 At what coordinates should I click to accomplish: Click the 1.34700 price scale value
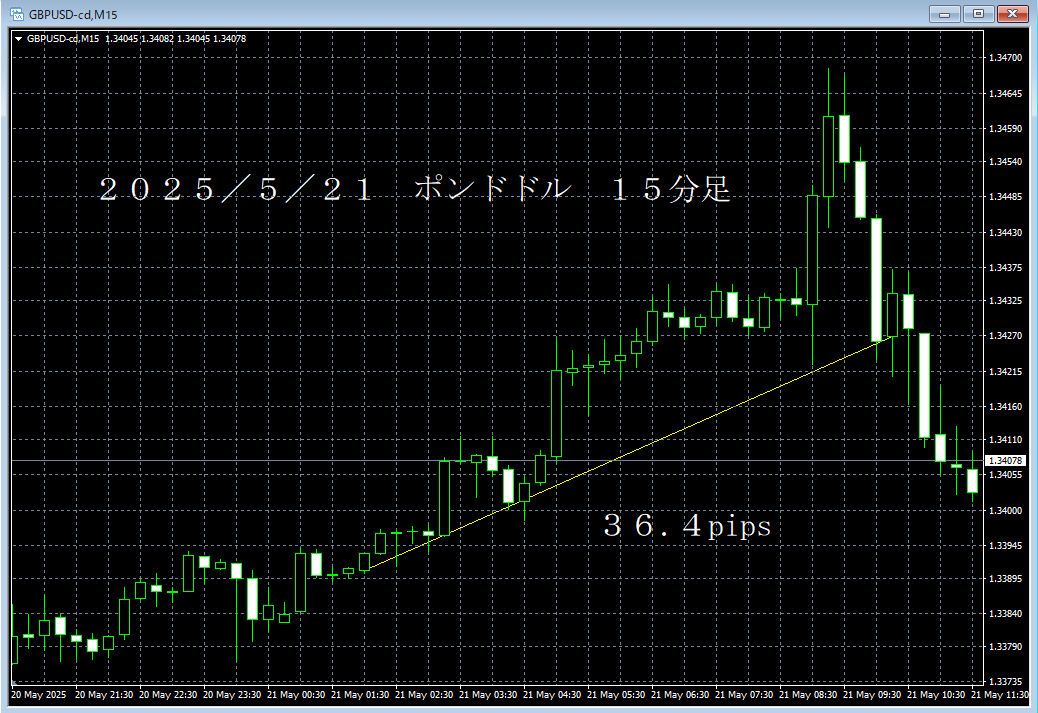[1005, 58]
